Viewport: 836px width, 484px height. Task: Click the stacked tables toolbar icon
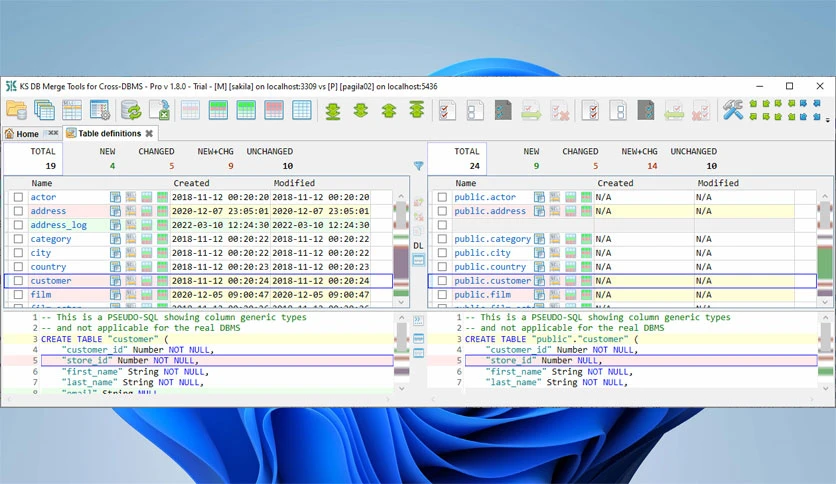pyautogui.click(x=44, y=110)
